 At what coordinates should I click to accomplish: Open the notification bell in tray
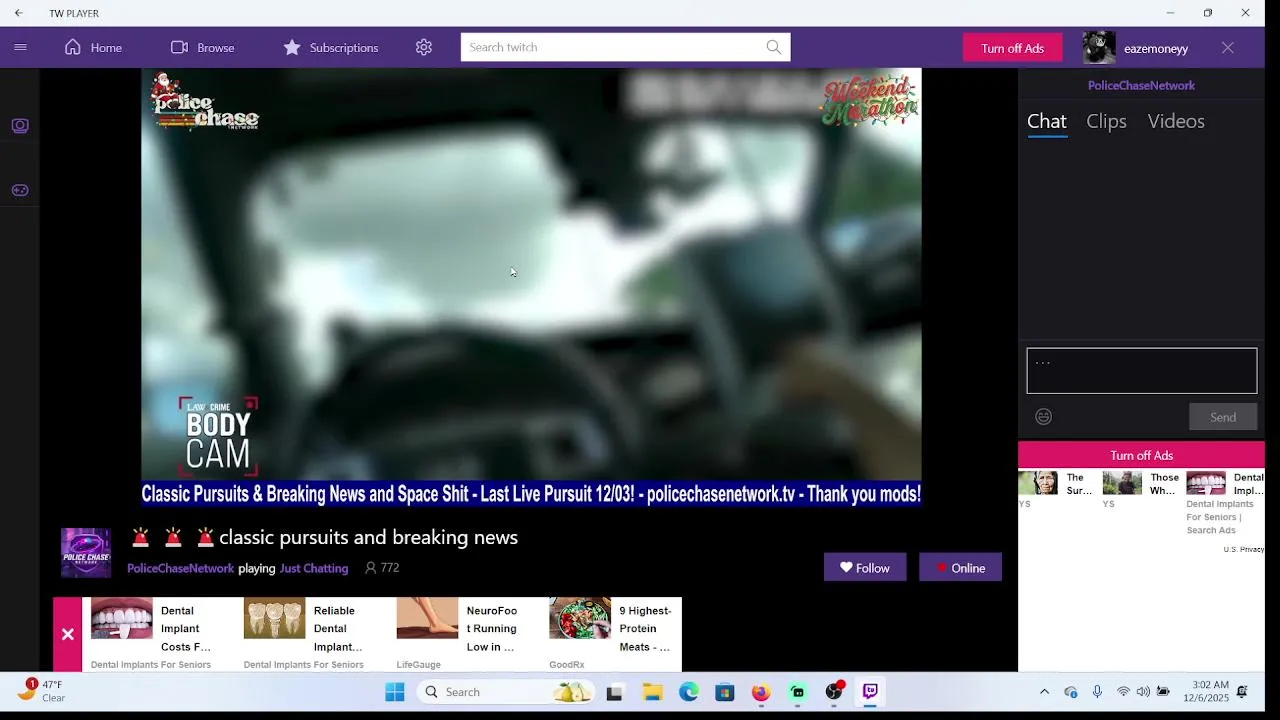[1242, 692]
